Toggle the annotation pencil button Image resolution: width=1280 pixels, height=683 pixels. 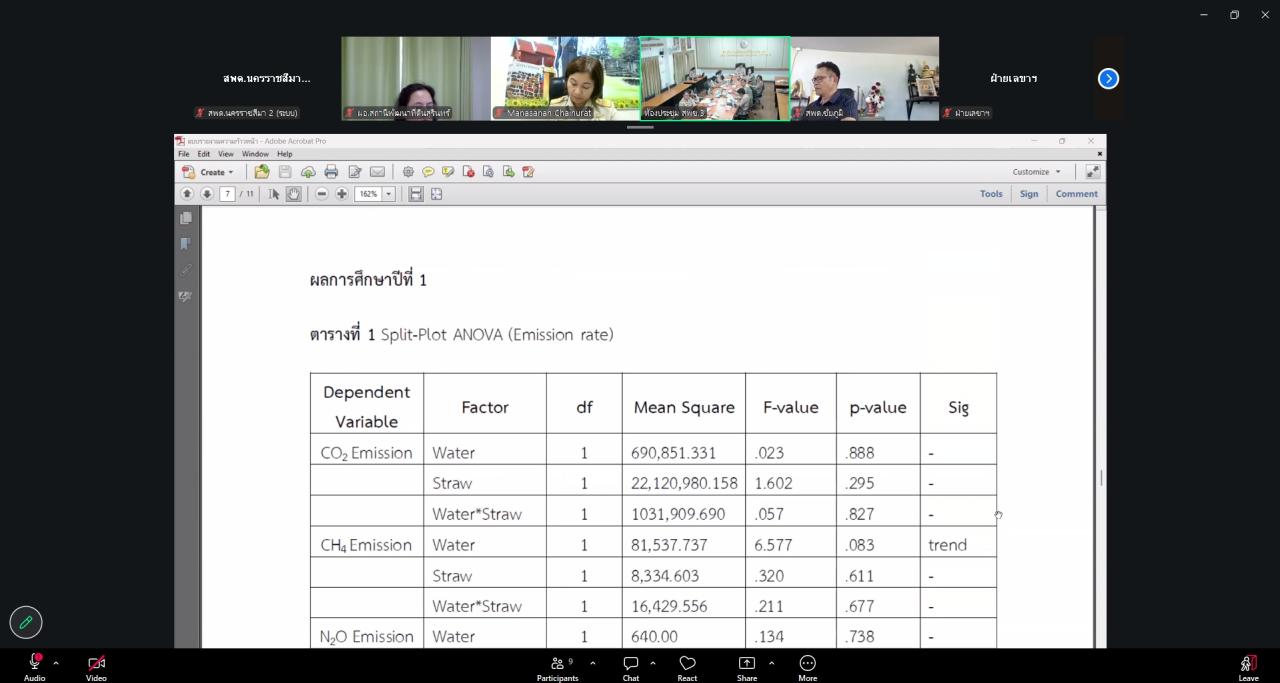26,622
